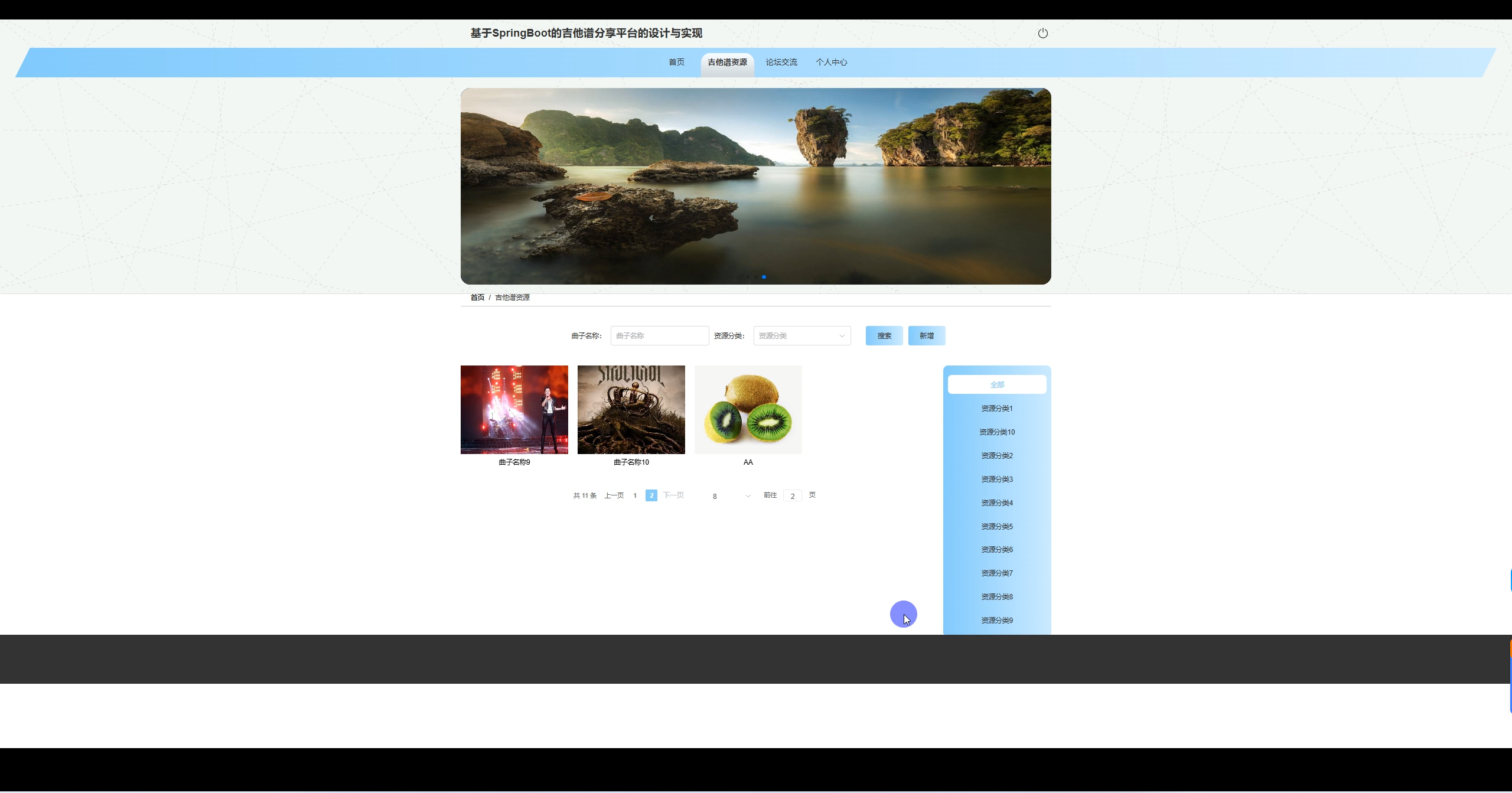Filter by 资源分类1 in sidebar
Image resolution: width=1512 pixels, height=793 pixels.
[x=996, y=408]
